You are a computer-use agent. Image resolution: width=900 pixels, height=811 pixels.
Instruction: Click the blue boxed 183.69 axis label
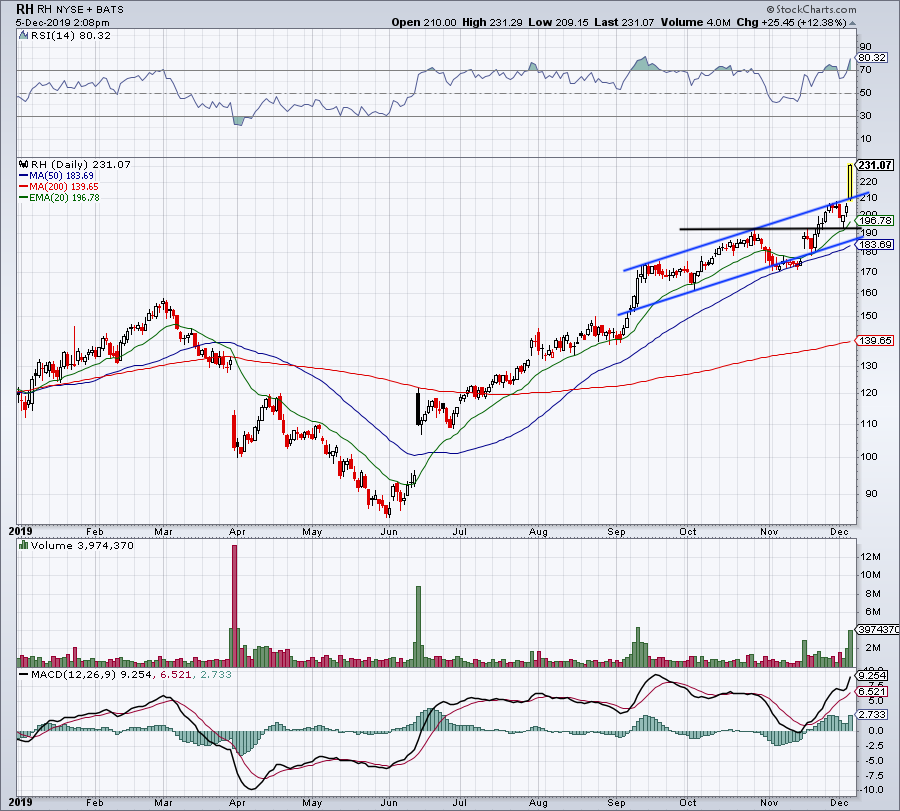coord(876,245)
